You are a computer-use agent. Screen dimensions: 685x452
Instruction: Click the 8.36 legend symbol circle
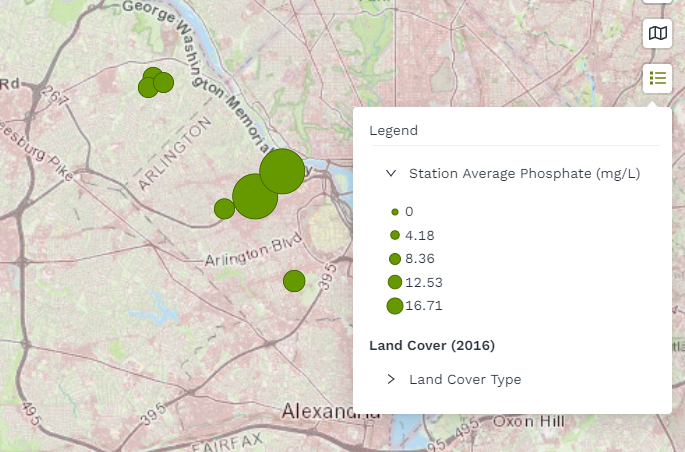coord(395,259)
